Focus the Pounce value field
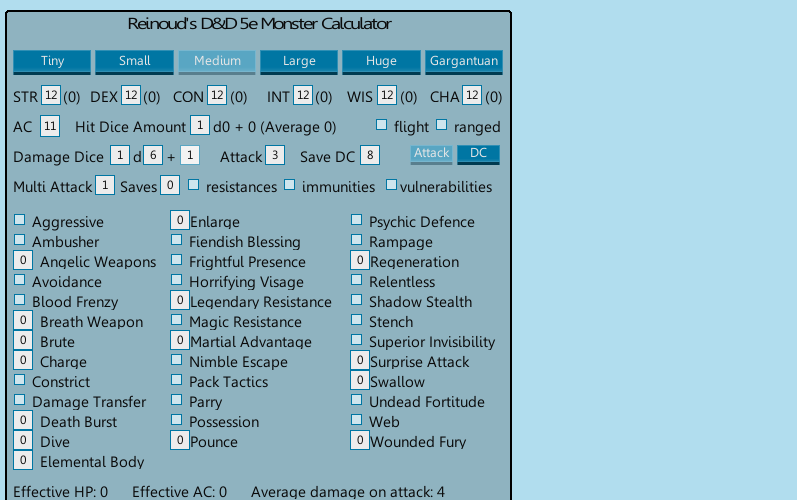Image resolution: width=797 pixels, height=500 pixels. coord(179,440)
